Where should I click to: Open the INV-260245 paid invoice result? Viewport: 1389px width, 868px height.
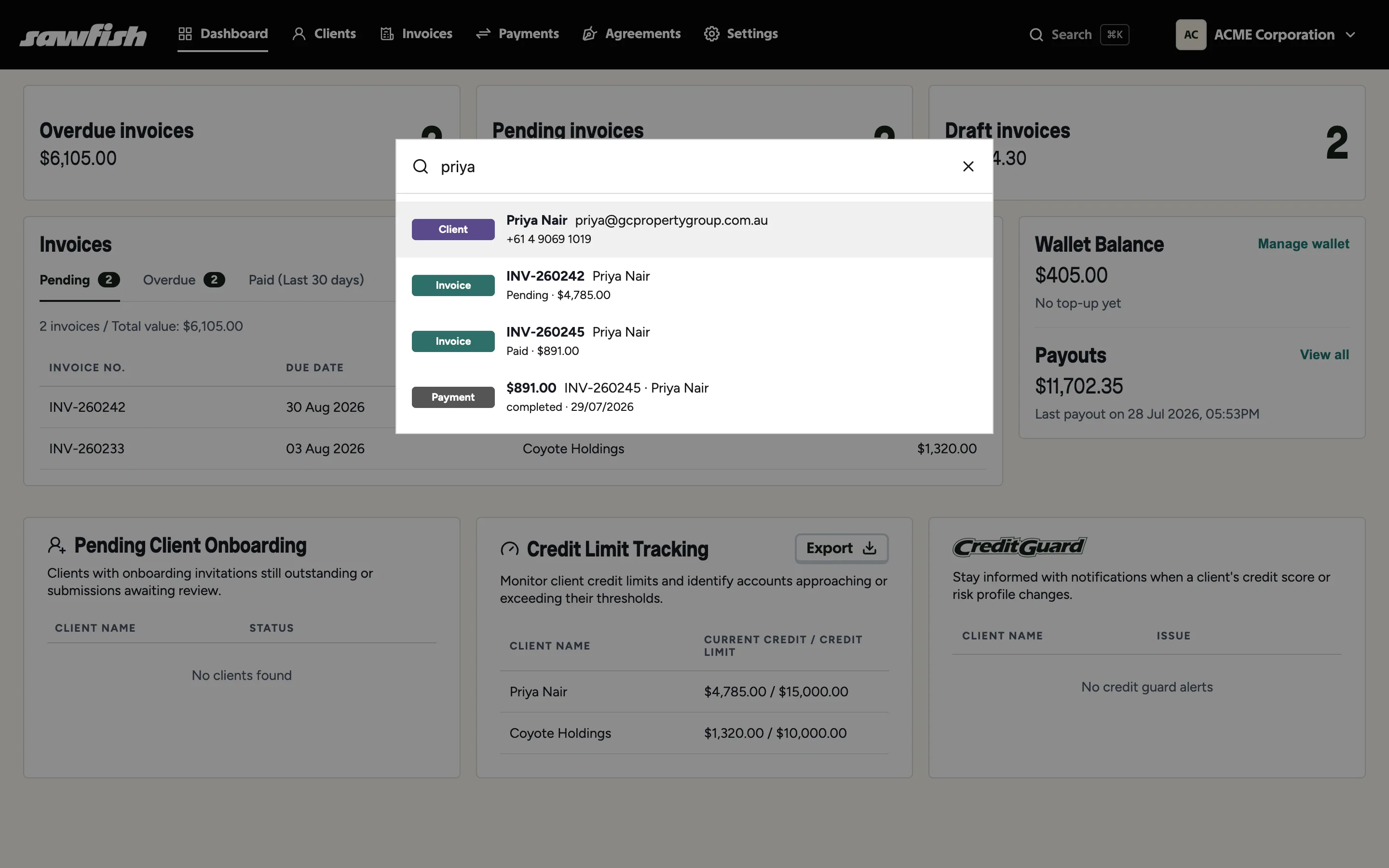pyautogui.click(x=694, y=341)
